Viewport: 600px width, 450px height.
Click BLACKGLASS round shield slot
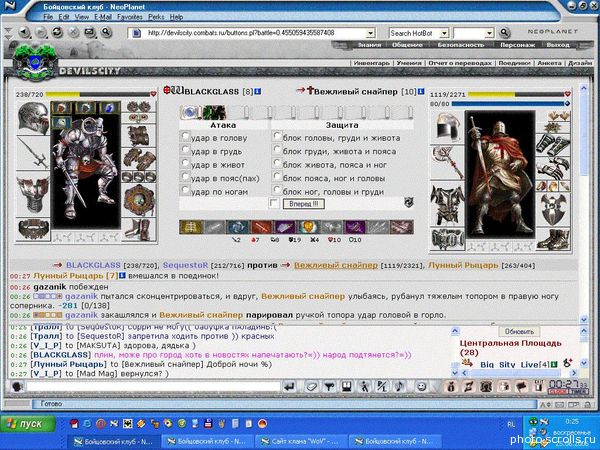[x=139, y=199]
